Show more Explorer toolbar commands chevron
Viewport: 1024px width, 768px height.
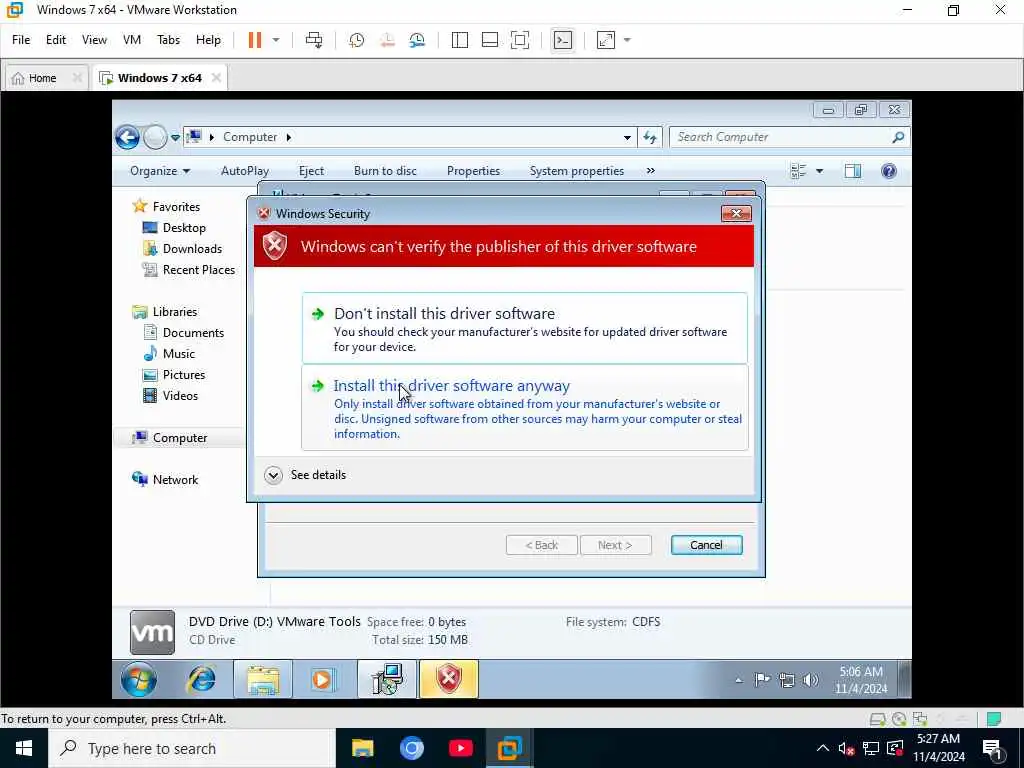(650, 171)
